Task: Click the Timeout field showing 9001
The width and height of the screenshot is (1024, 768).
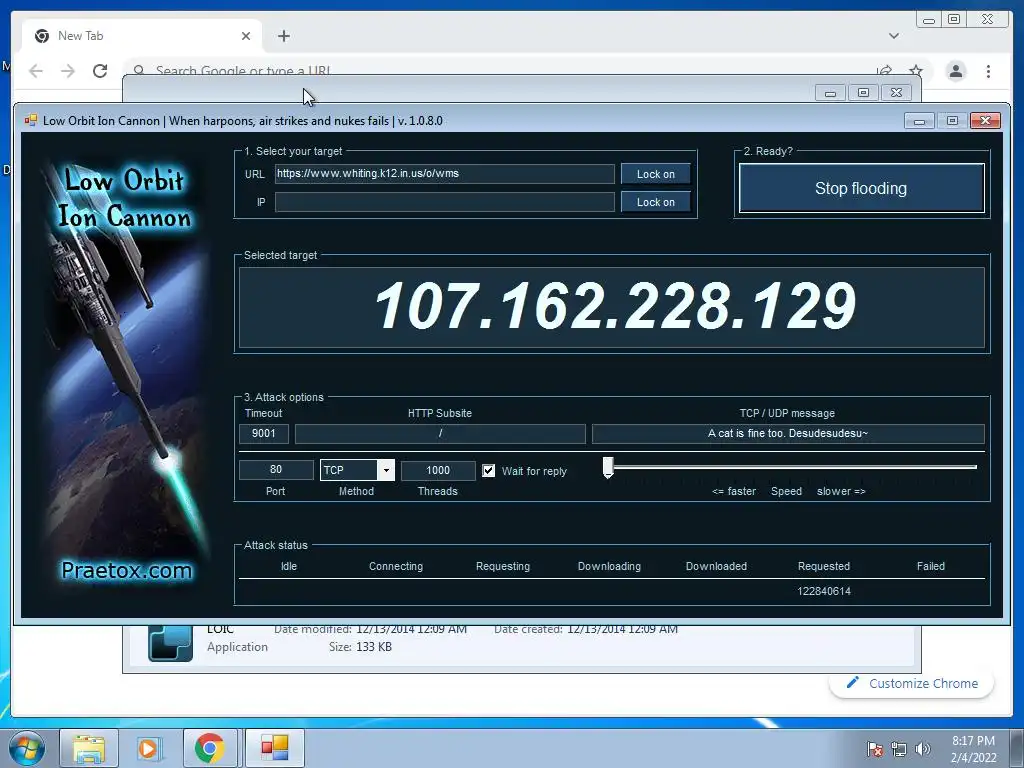Action: point(263,433)
